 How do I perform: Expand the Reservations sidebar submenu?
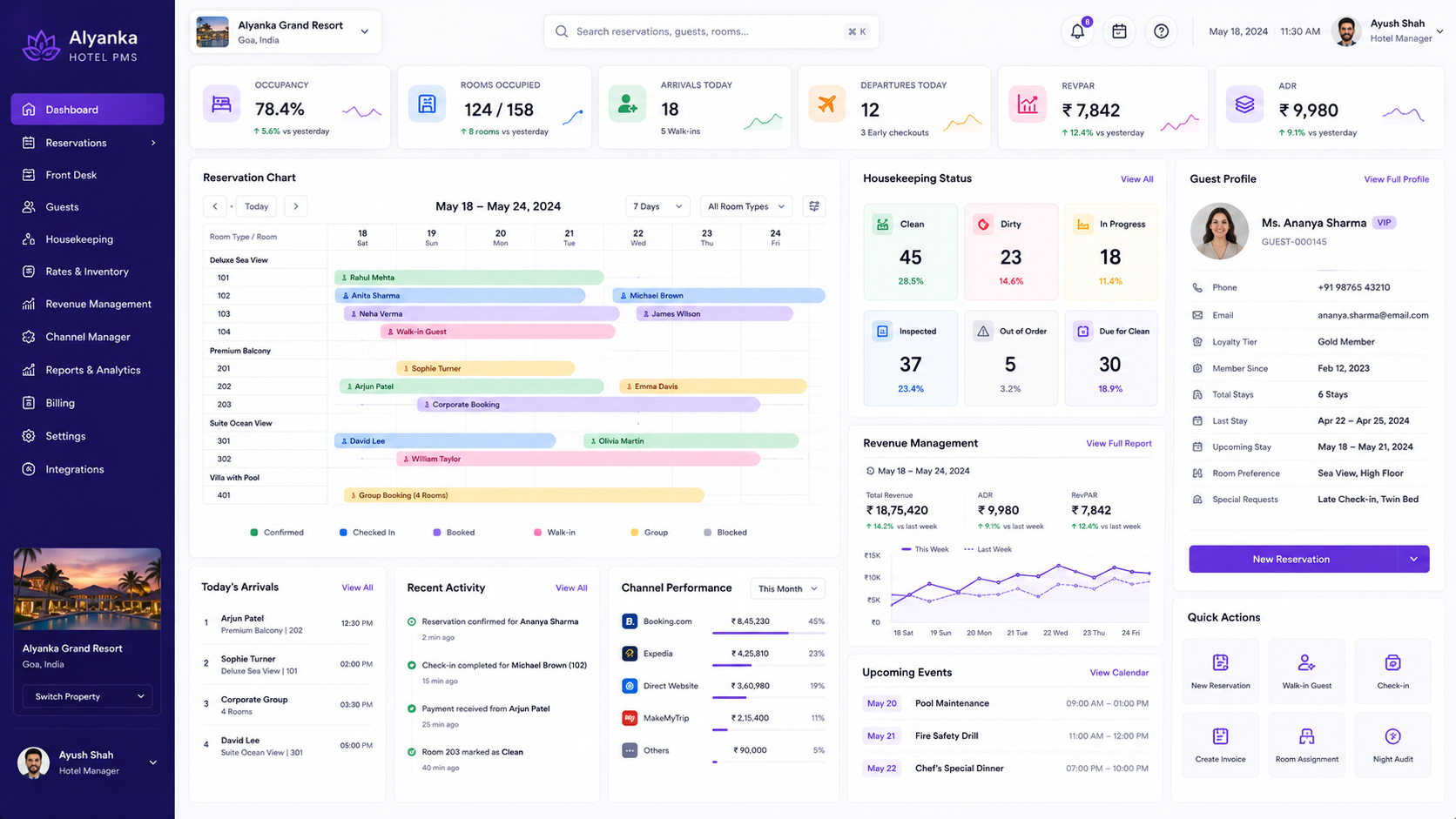[x=153, y=143]
